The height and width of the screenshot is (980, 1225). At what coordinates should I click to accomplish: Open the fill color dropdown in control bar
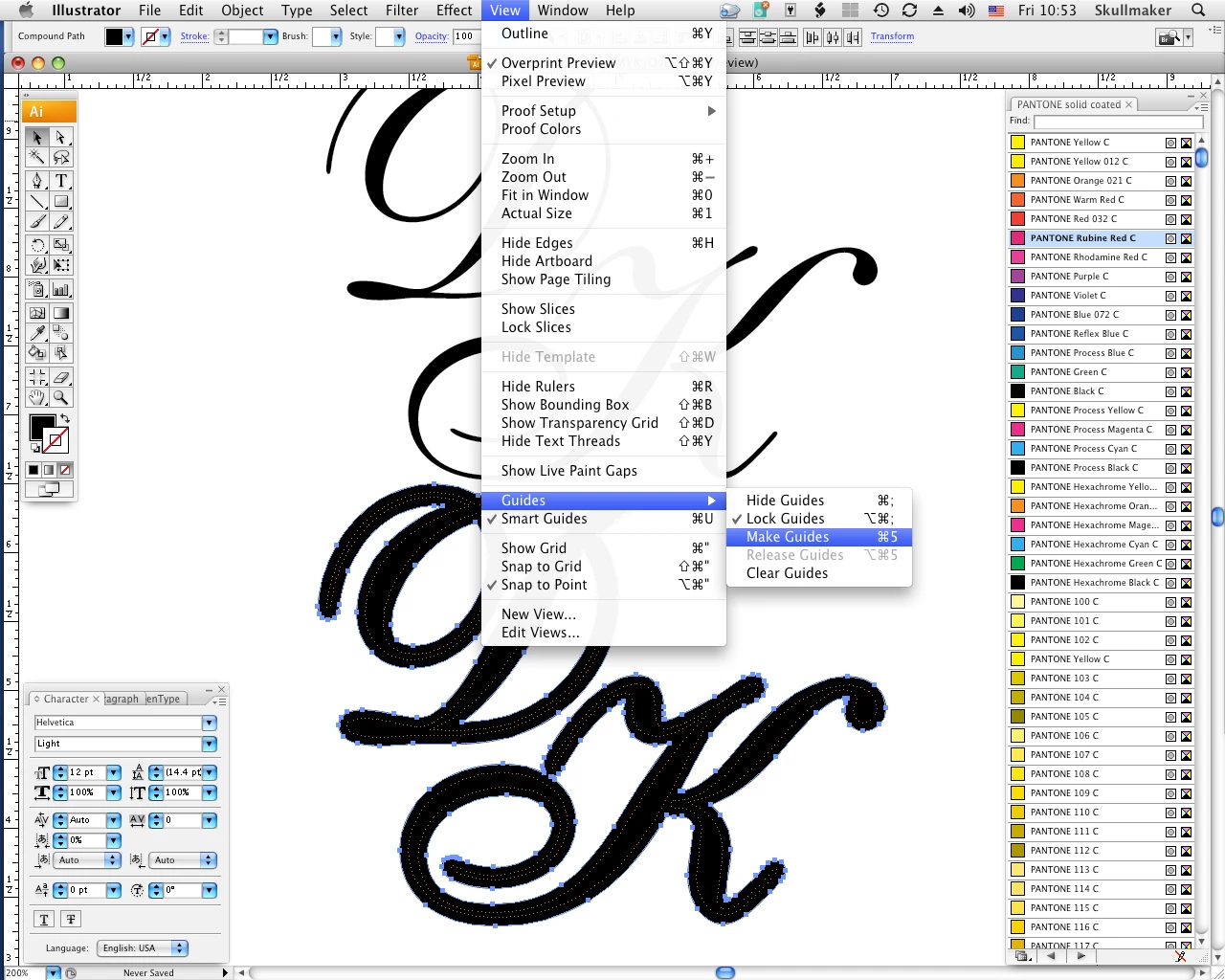coord(128,36)
